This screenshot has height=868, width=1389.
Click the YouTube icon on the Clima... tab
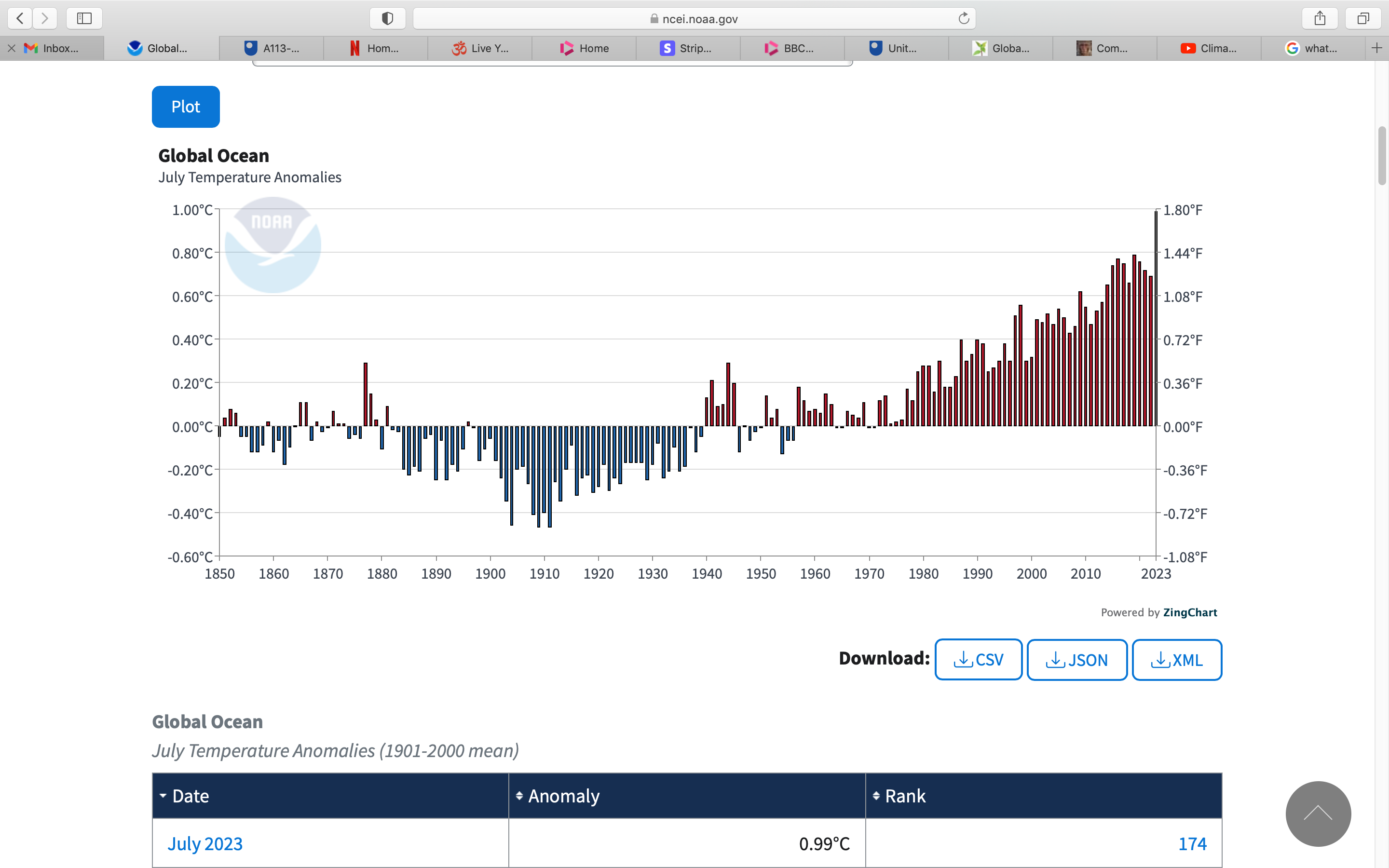tap(1188, 48)
